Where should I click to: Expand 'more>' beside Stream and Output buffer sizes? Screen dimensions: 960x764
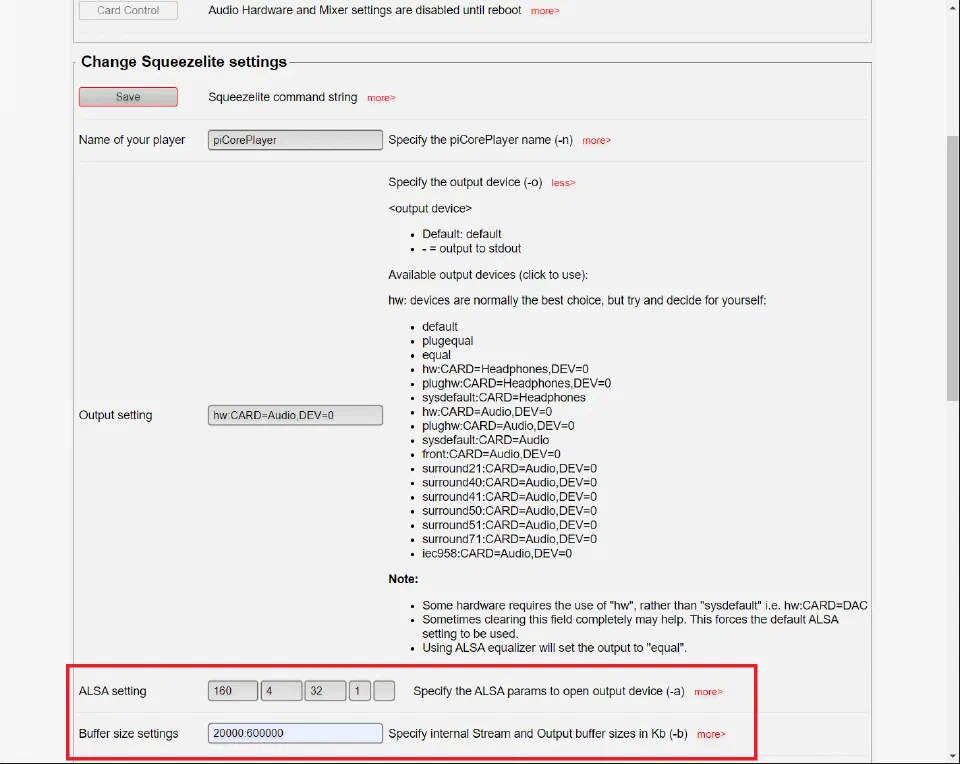pos(711,735)
